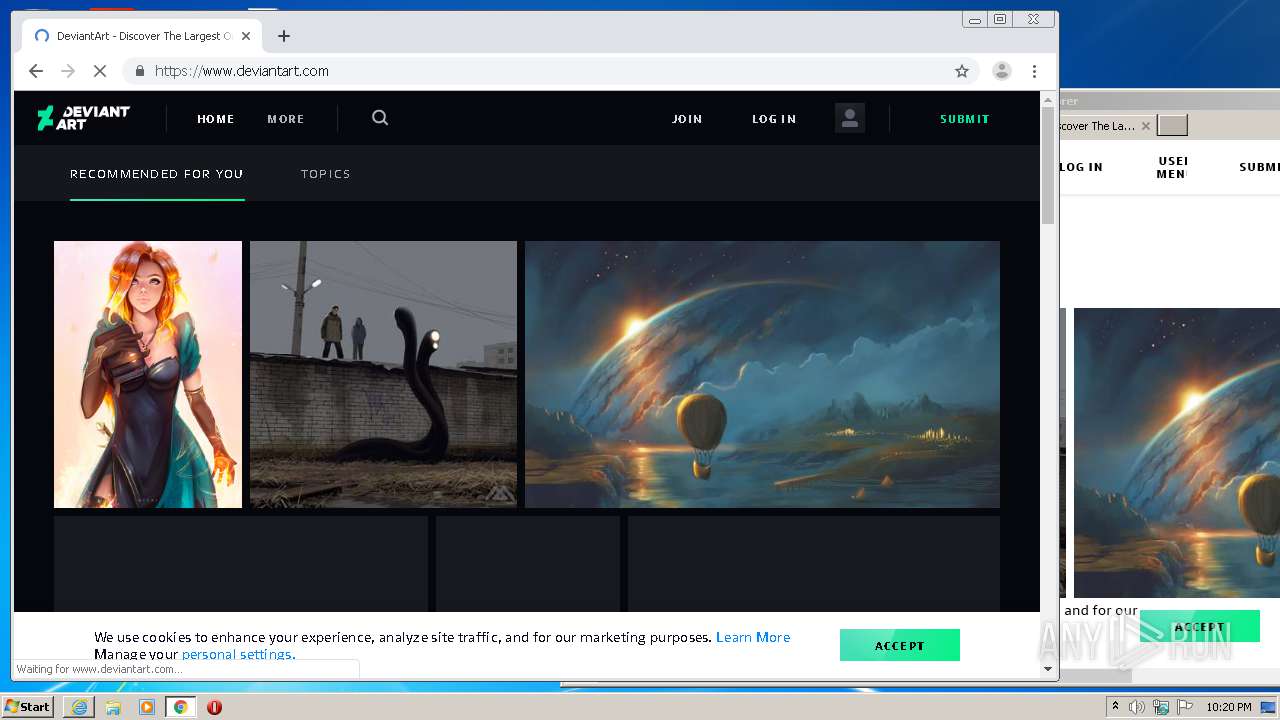Click the DeviantArt logo
The image size is (1280, 720).
(x=83, y=118)
